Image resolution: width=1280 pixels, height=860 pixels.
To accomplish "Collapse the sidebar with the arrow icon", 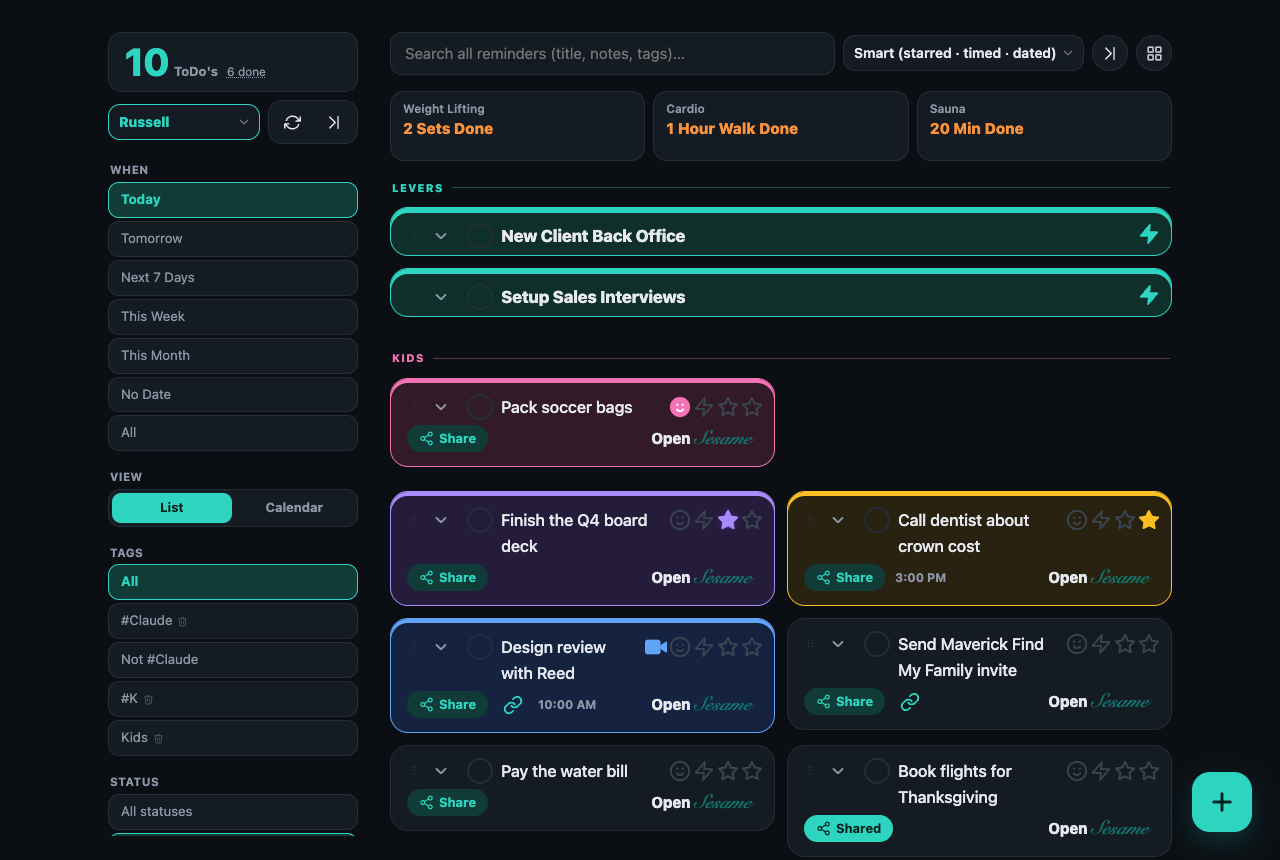I will coord(334,122).
